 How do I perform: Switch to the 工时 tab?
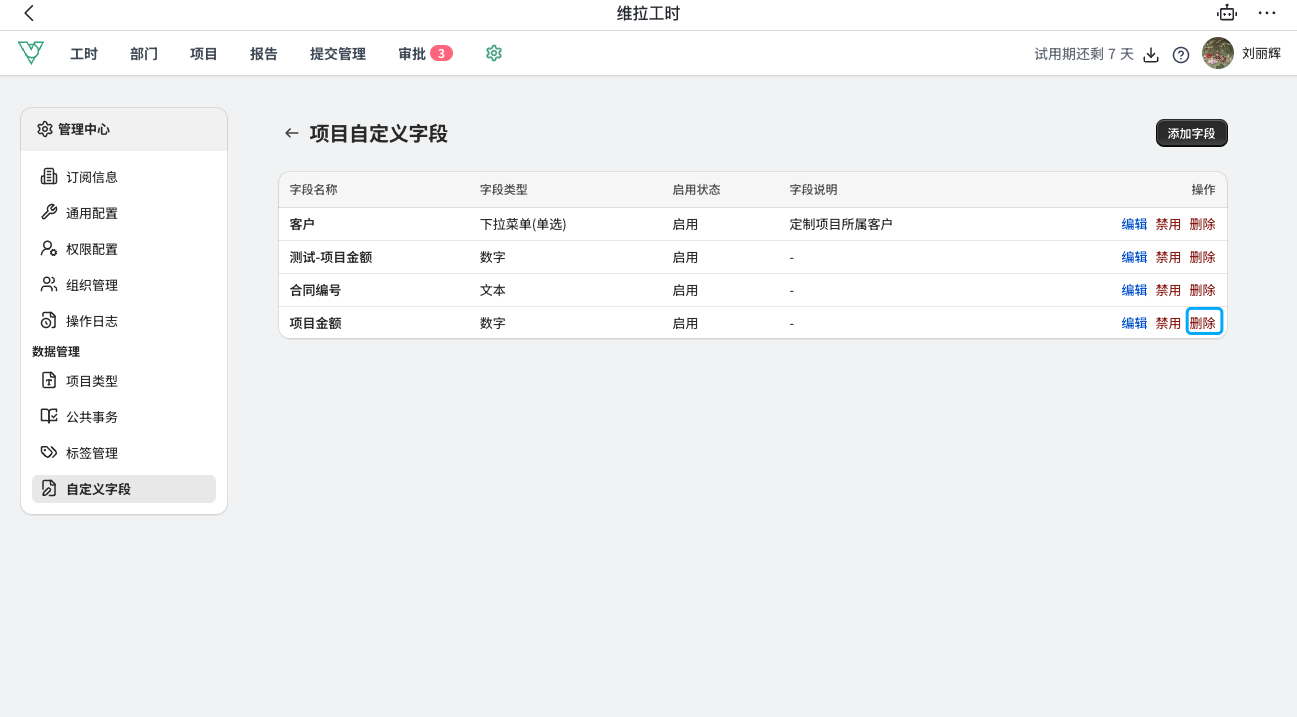click(x=84, y=54)
